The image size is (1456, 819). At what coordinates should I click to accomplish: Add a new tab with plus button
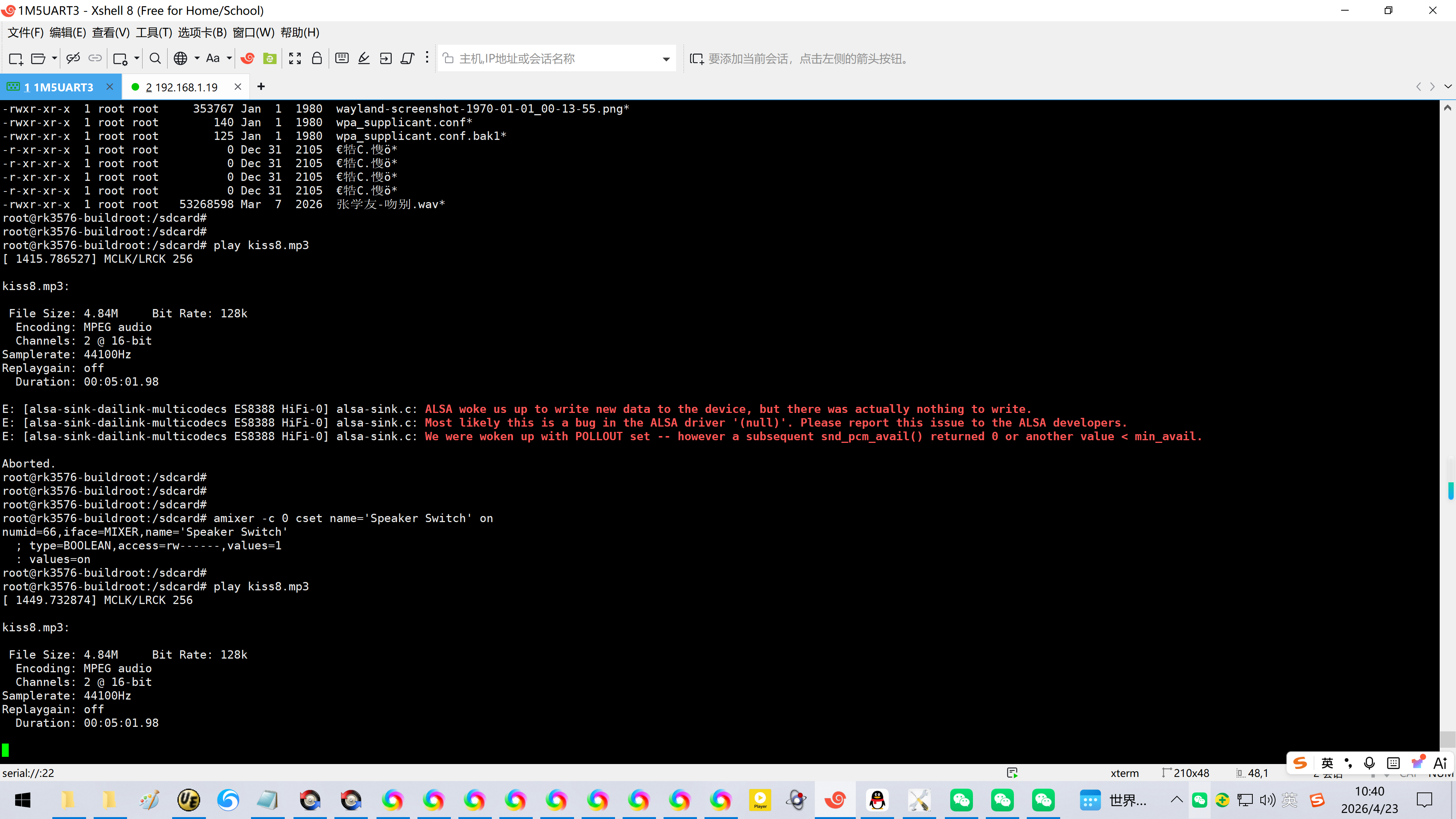[260, 86]
